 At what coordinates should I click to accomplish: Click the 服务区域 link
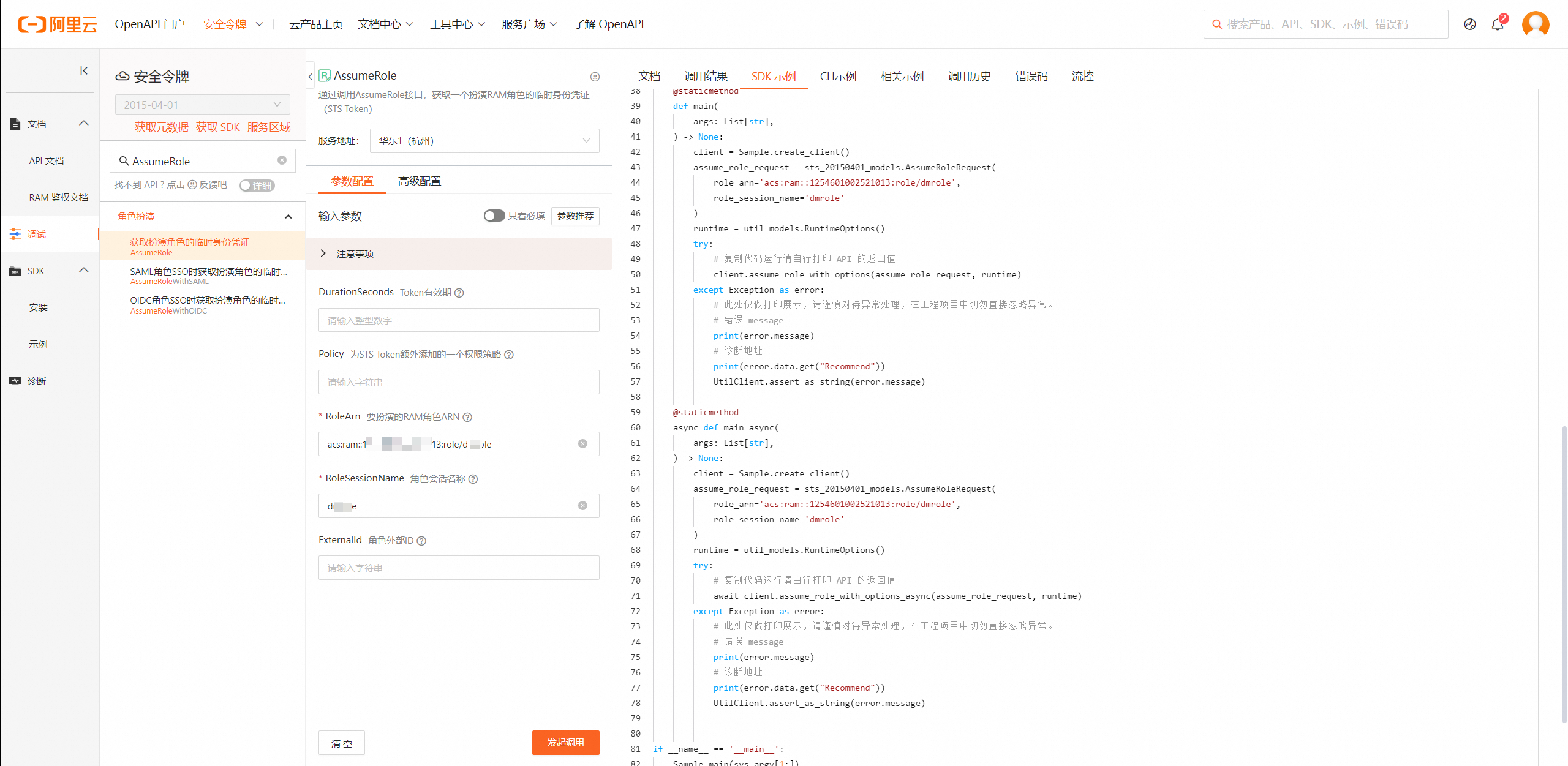[x=269, y=127]
